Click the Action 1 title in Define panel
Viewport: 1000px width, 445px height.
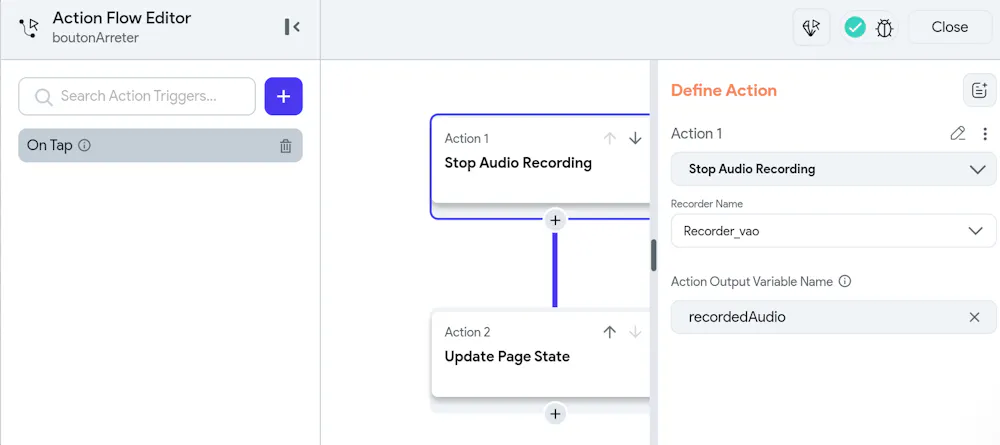tap(696, 133)
